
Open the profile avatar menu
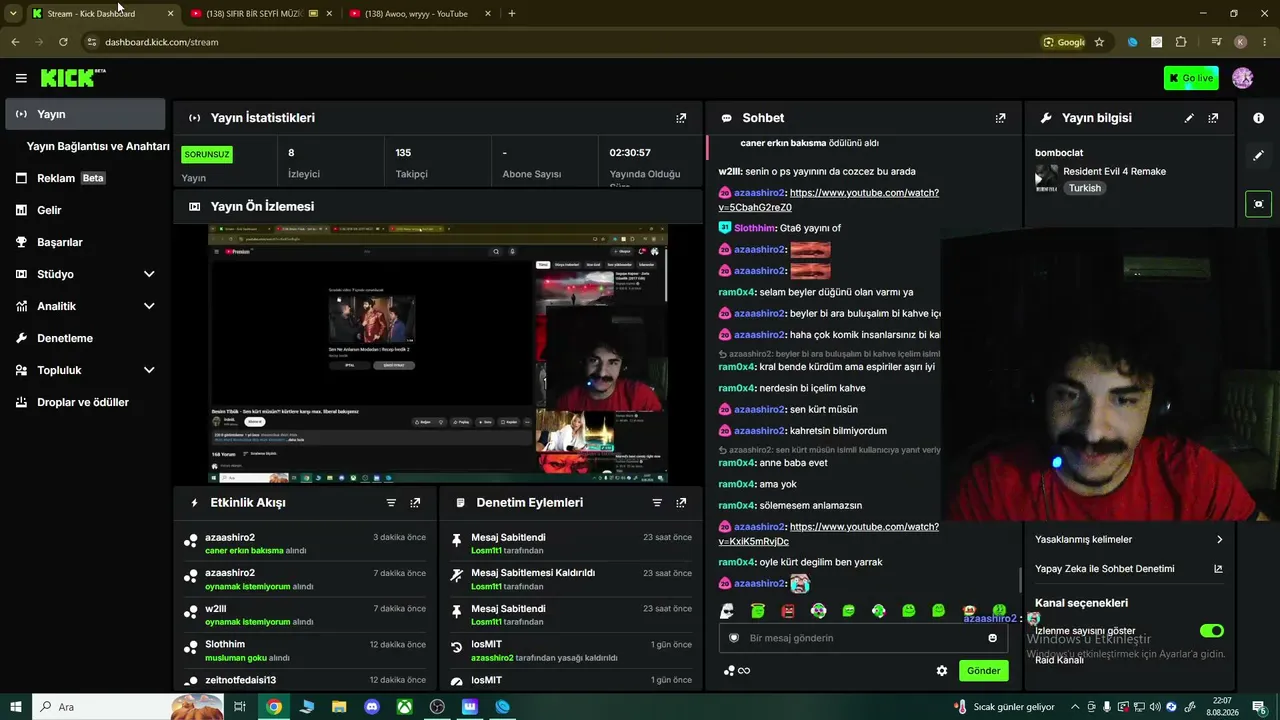(x=1243, y=78)
